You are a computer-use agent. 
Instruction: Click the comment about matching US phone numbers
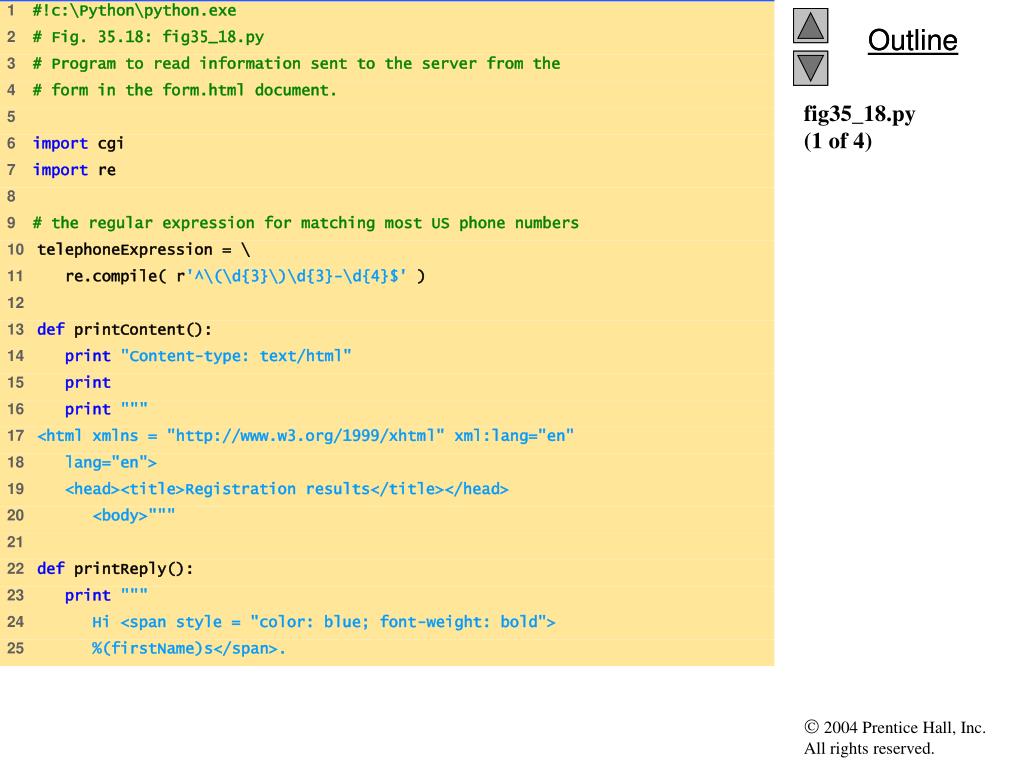306,223
